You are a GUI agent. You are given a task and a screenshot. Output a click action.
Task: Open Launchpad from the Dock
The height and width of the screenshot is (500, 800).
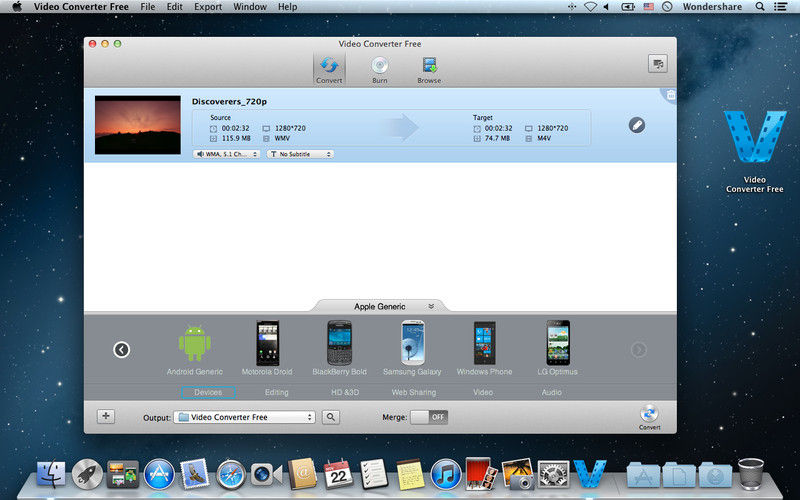pos(87,474)
